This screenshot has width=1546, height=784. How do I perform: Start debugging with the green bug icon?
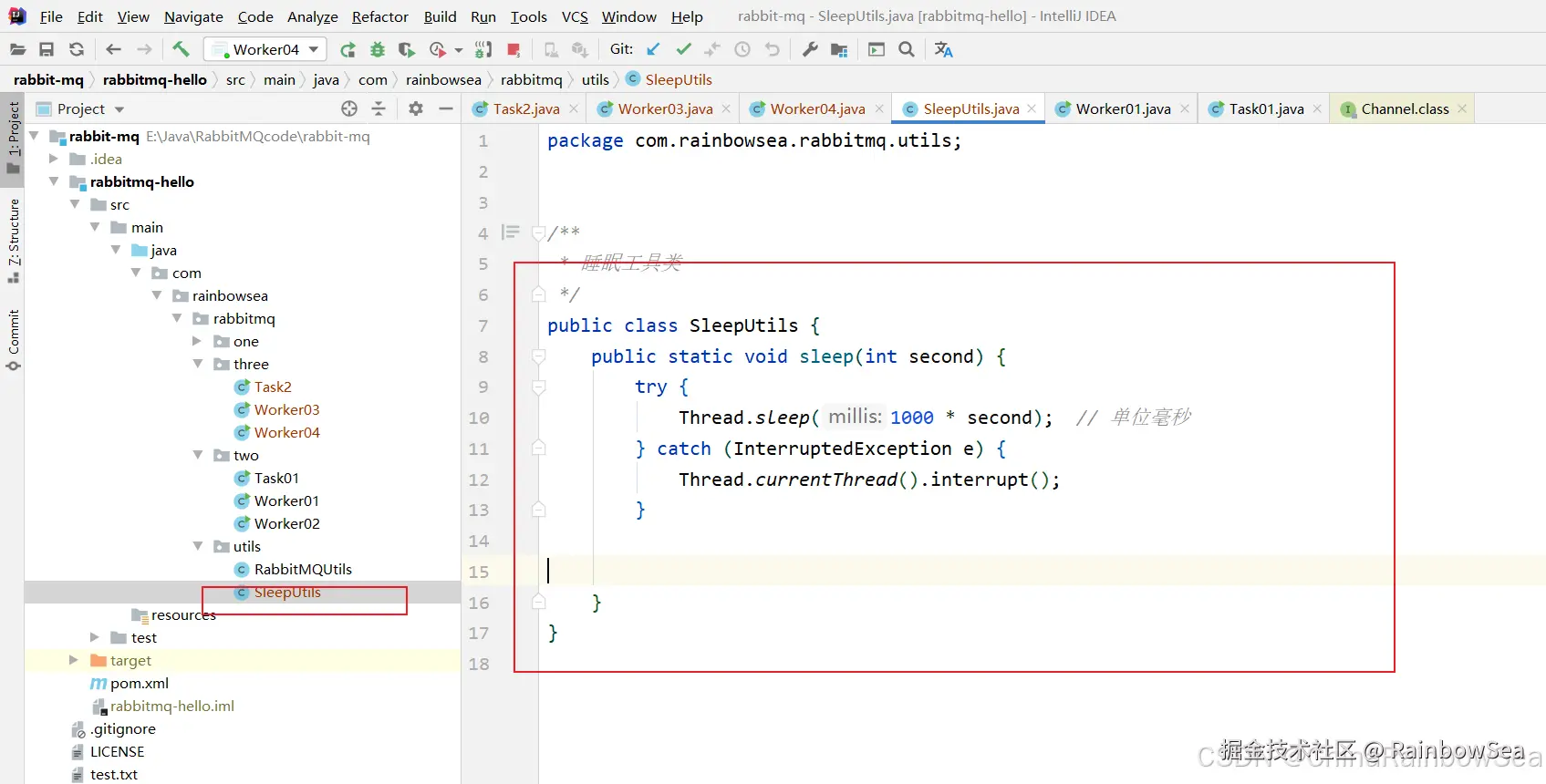click(378, 49)
